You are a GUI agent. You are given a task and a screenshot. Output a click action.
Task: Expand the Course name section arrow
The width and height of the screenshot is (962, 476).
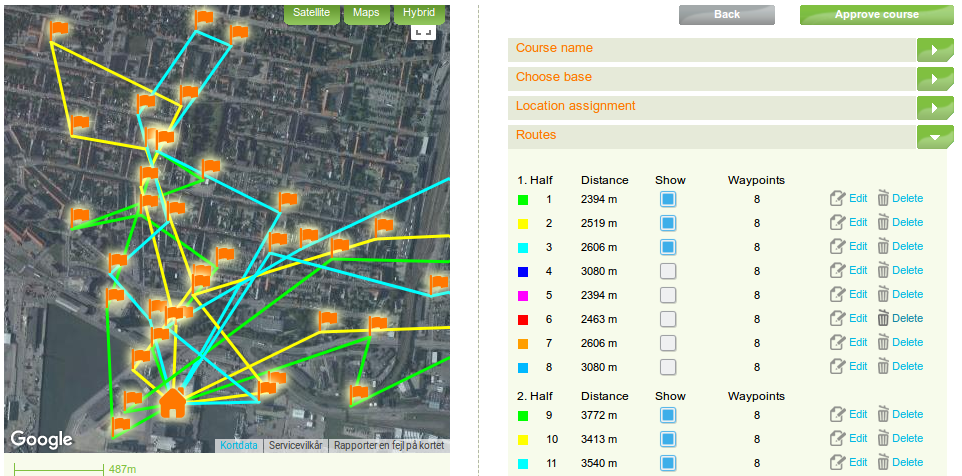pos(935,50)
